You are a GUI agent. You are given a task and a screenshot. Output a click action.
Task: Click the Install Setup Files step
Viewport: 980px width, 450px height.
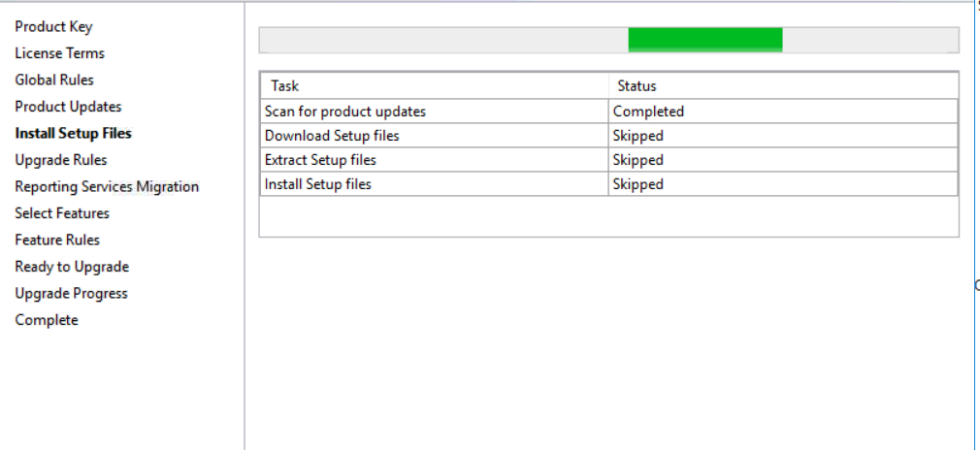(x=73, y=133)
